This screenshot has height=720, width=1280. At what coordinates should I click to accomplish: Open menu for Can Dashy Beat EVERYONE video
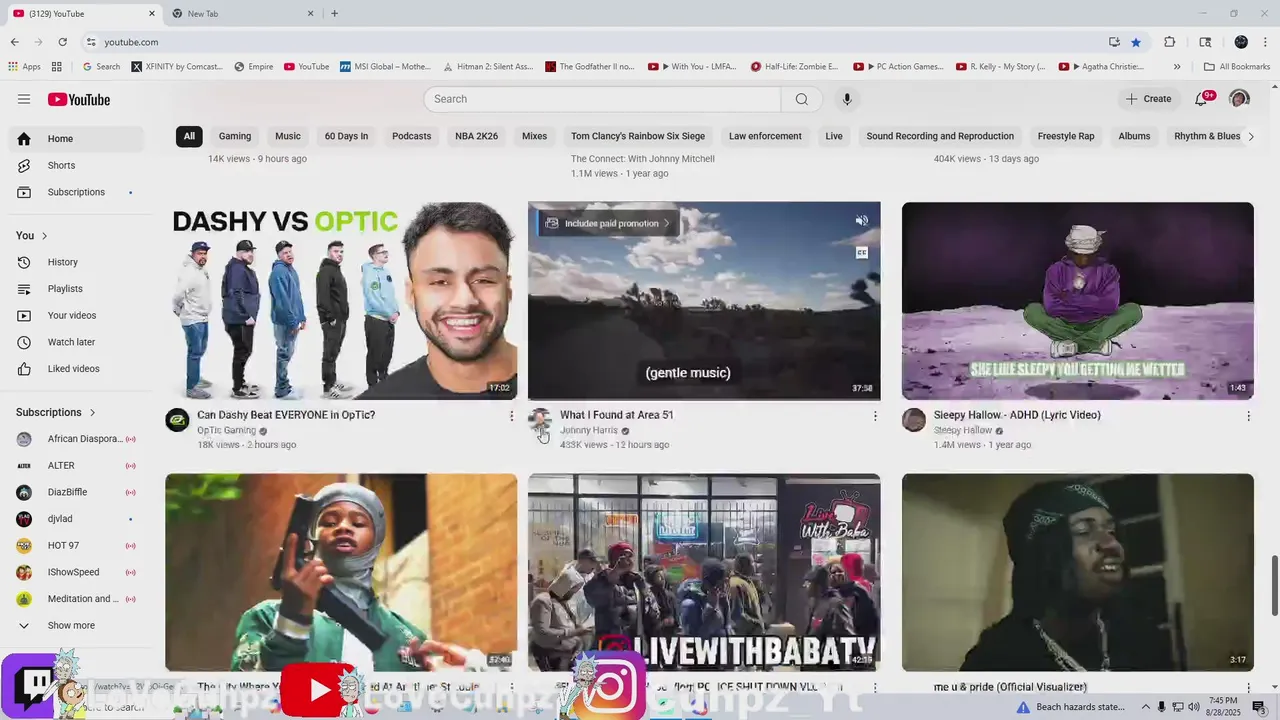511,416
